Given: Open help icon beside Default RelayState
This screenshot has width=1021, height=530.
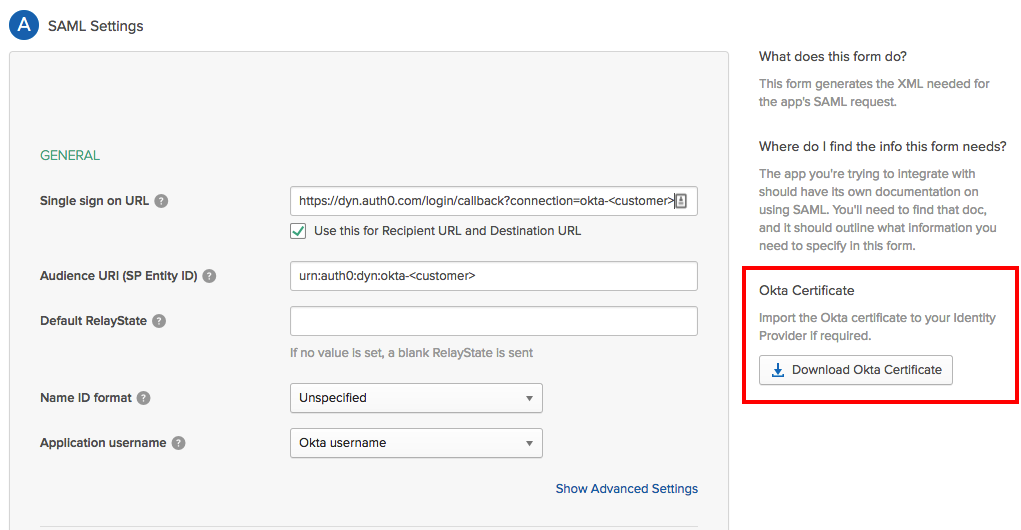Looking at the screenshot, I should (159, 321).
